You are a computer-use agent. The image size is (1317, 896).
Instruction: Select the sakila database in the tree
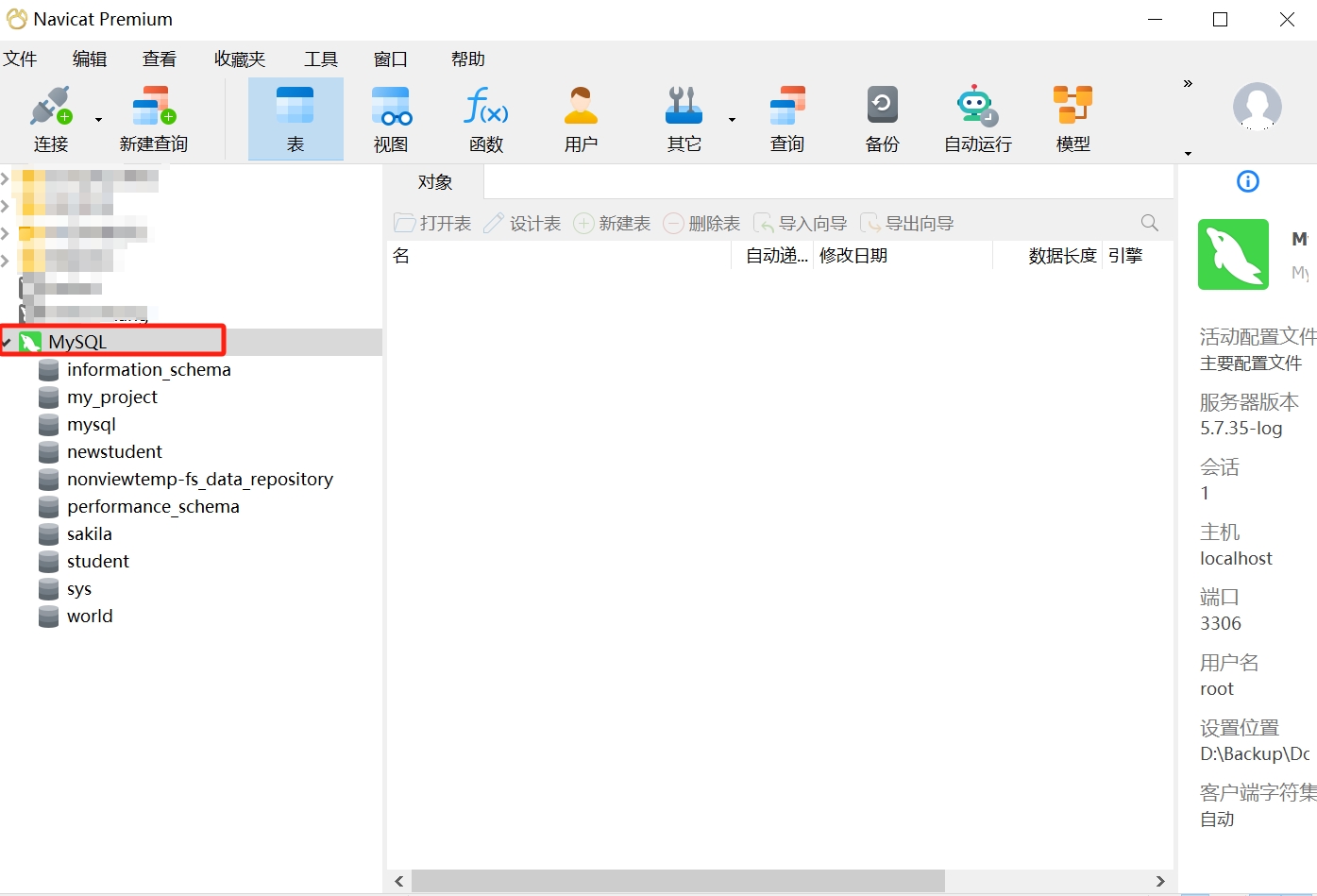[x=90, y=534]
